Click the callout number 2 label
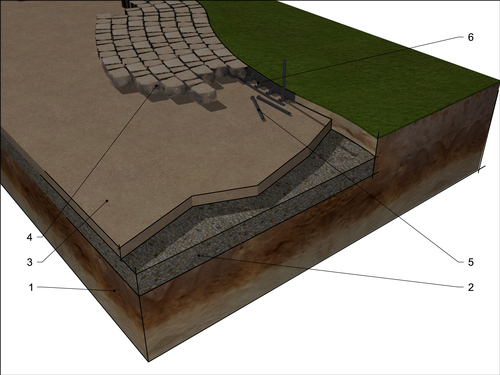Image resolution: width=500 pixels, height=375 pixels. [x=470, y=287]
